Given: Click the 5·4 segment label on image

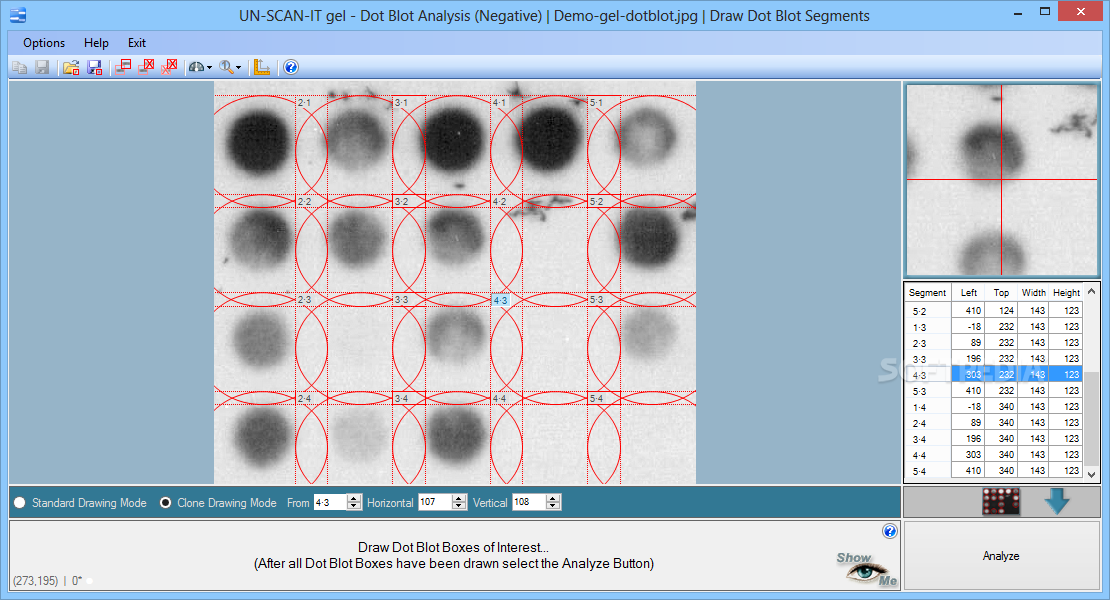Looking at the screenshot, I should pos(597,398).
